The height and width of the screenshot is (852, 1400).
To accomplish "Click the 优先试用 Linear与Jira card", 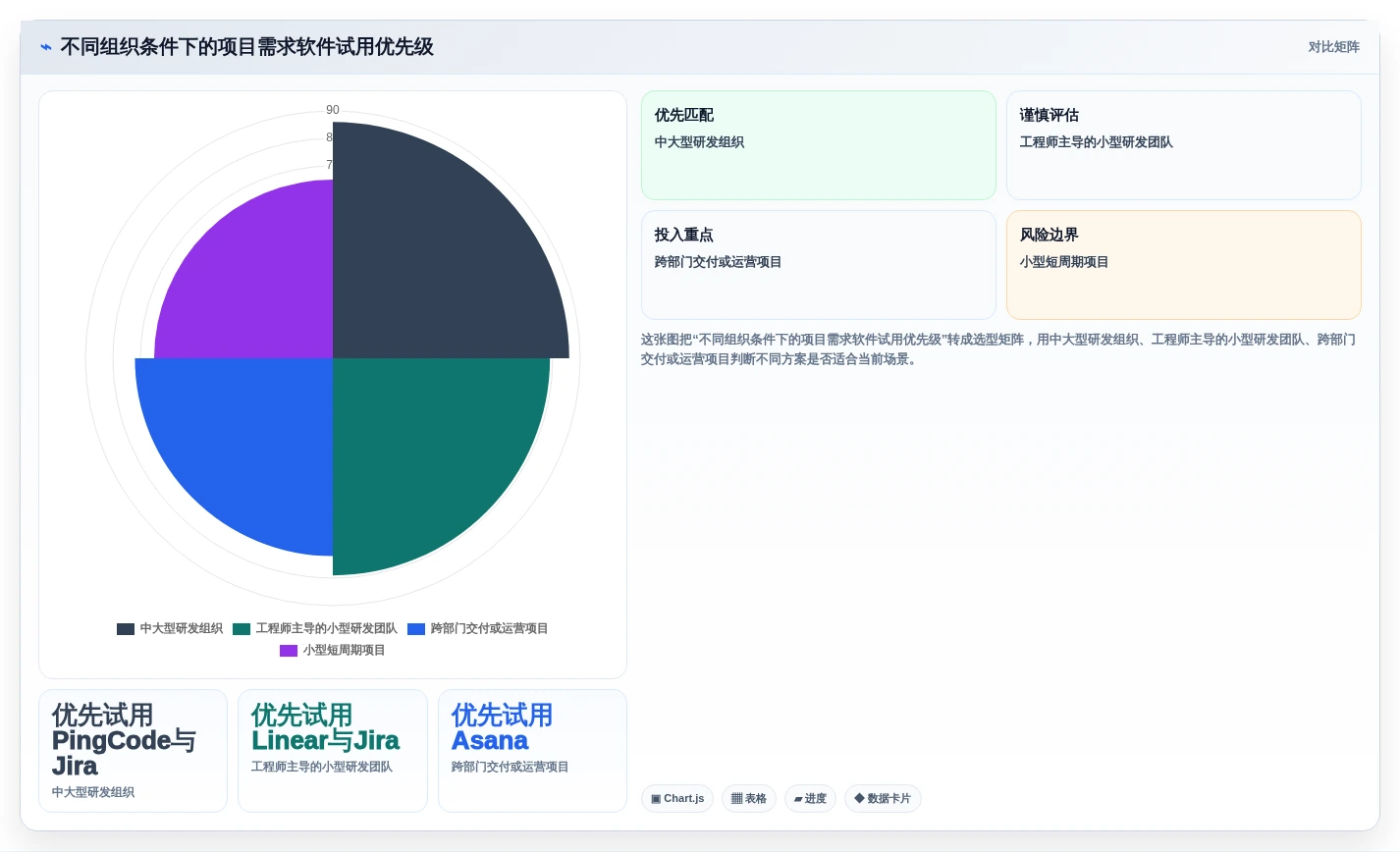I will [333, 751].
